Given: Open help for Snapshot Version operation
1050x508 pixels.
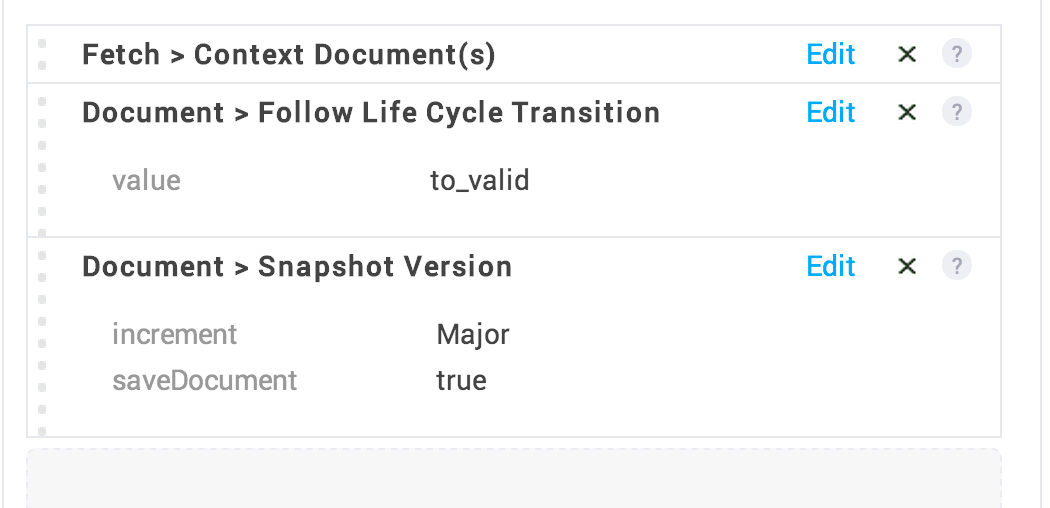Looking at the screenshot, I should coord(957,266).
